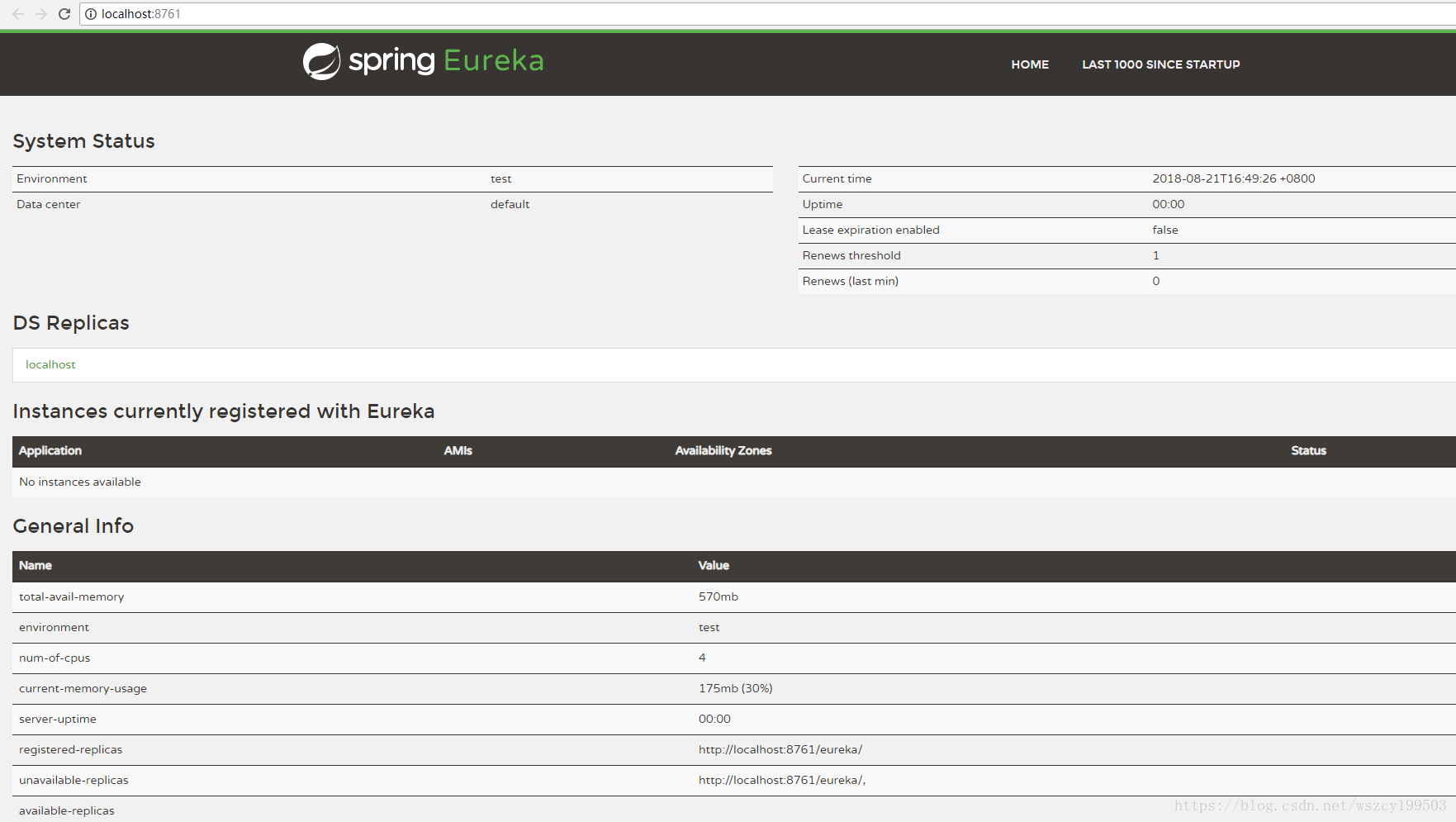Click the current-memory-usage row name
Viewport: 1456px width, 822px height.
(83, 688)
